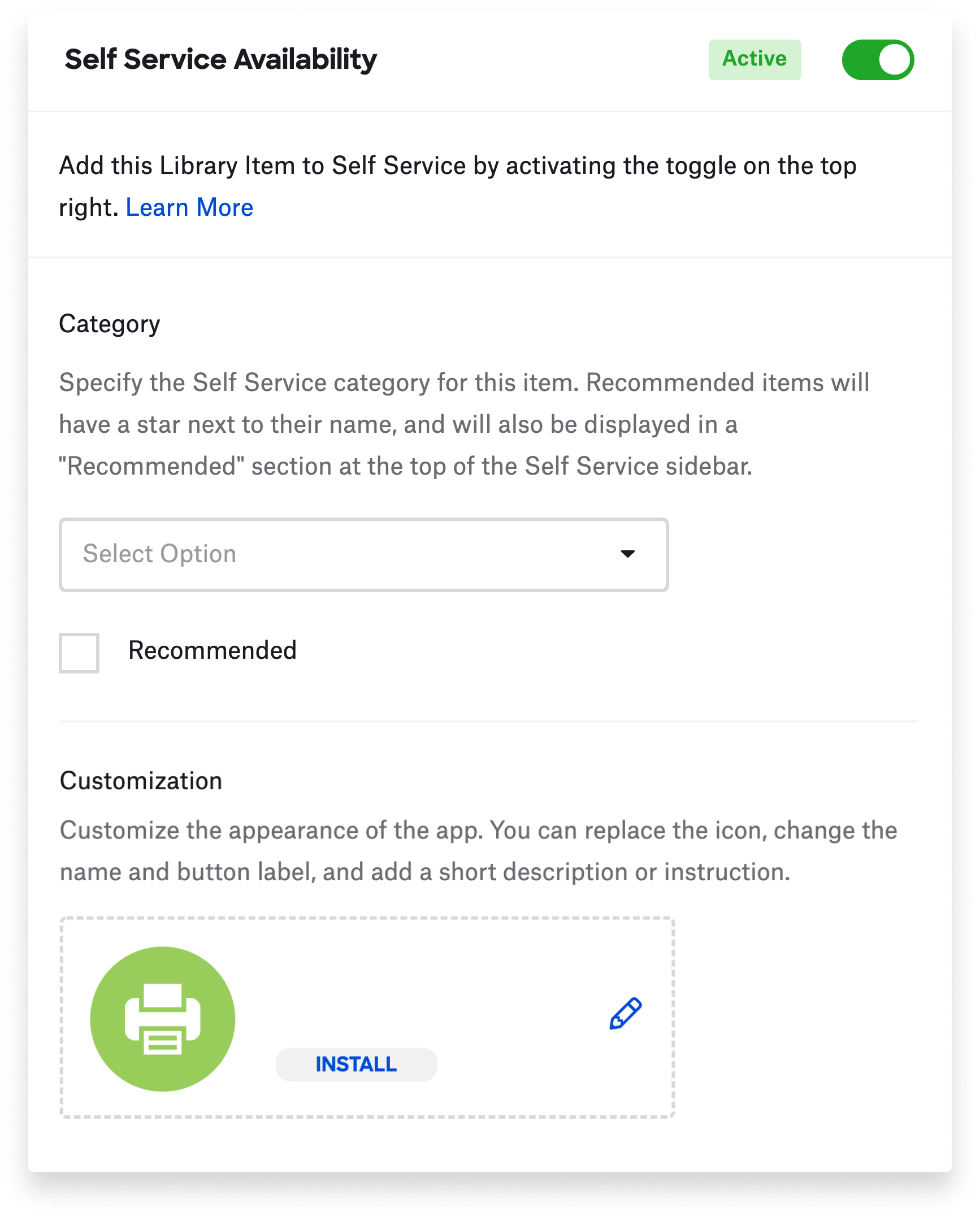
Task: Click the blue pencil edit icon
Action: (x=626, y=1014)
